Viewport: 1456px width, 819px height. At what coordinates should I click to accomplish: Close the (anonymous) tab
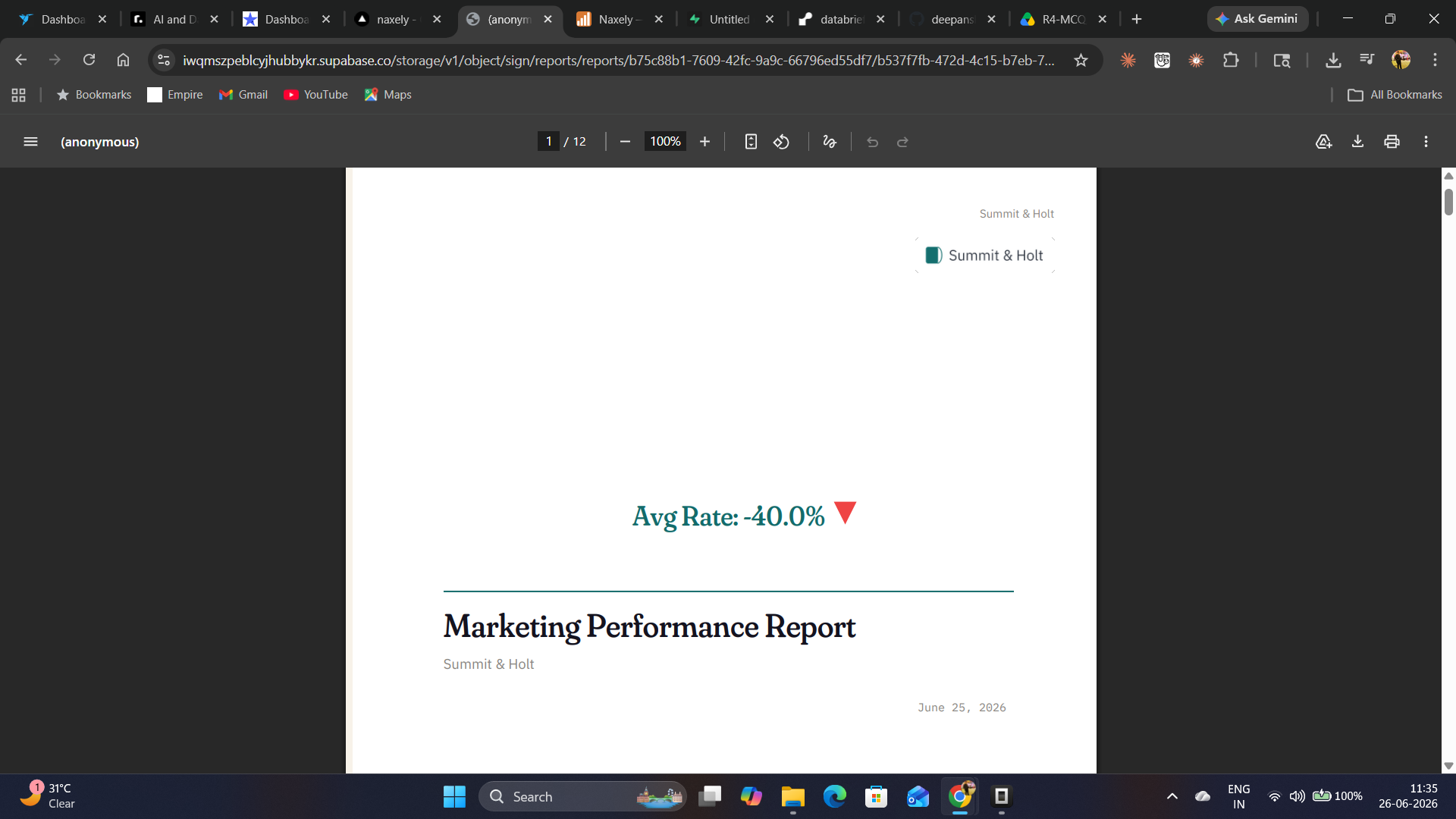pyautogui.click(x=548, y=19)
